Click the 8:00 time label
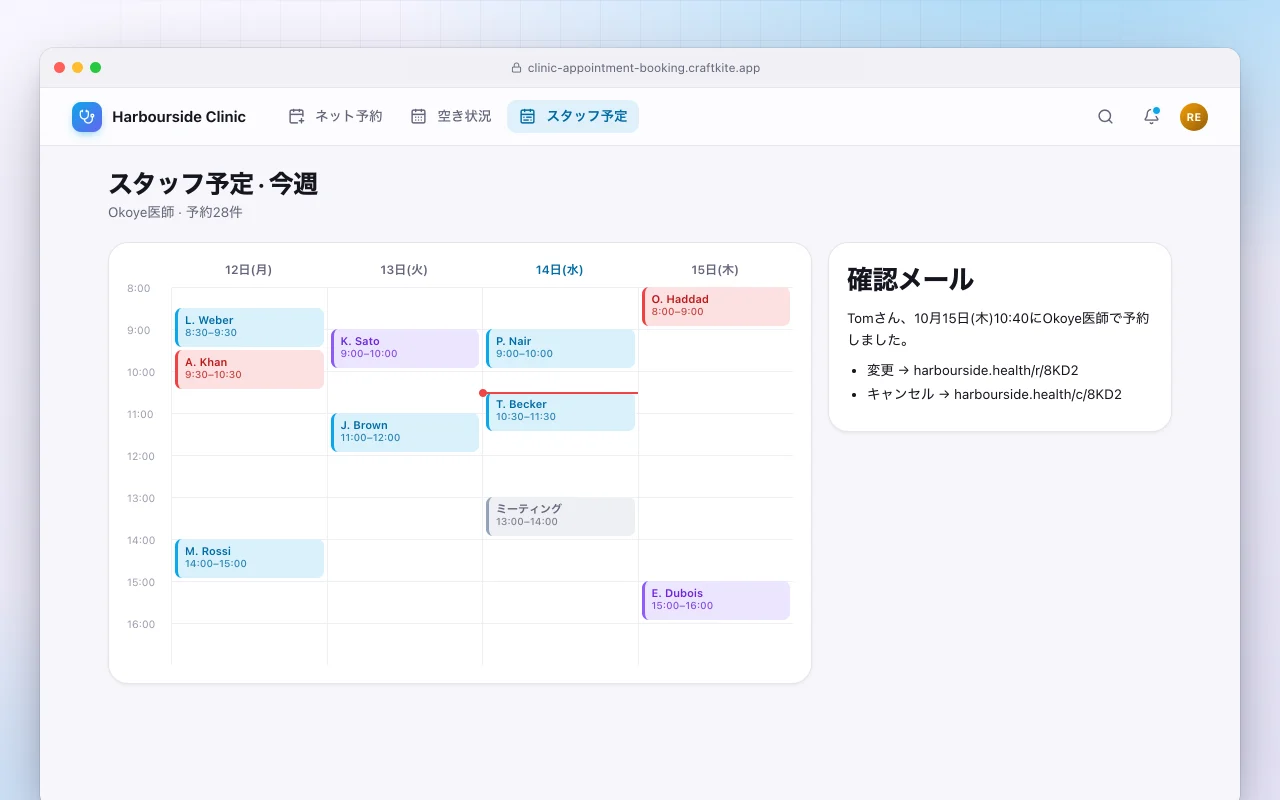 click(x=139, y=289)
